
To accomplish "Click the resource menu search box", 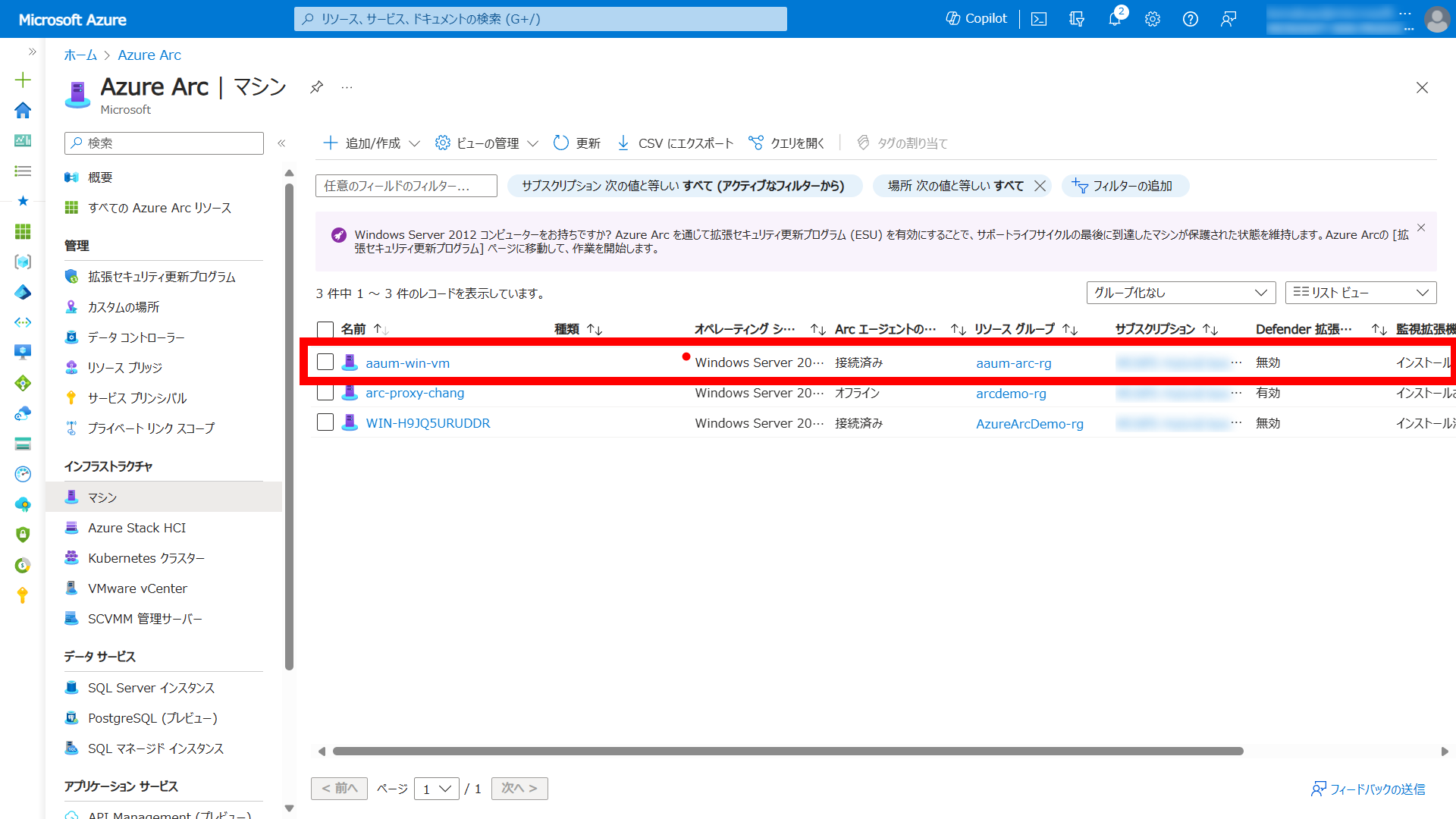I will coord(164,143).
